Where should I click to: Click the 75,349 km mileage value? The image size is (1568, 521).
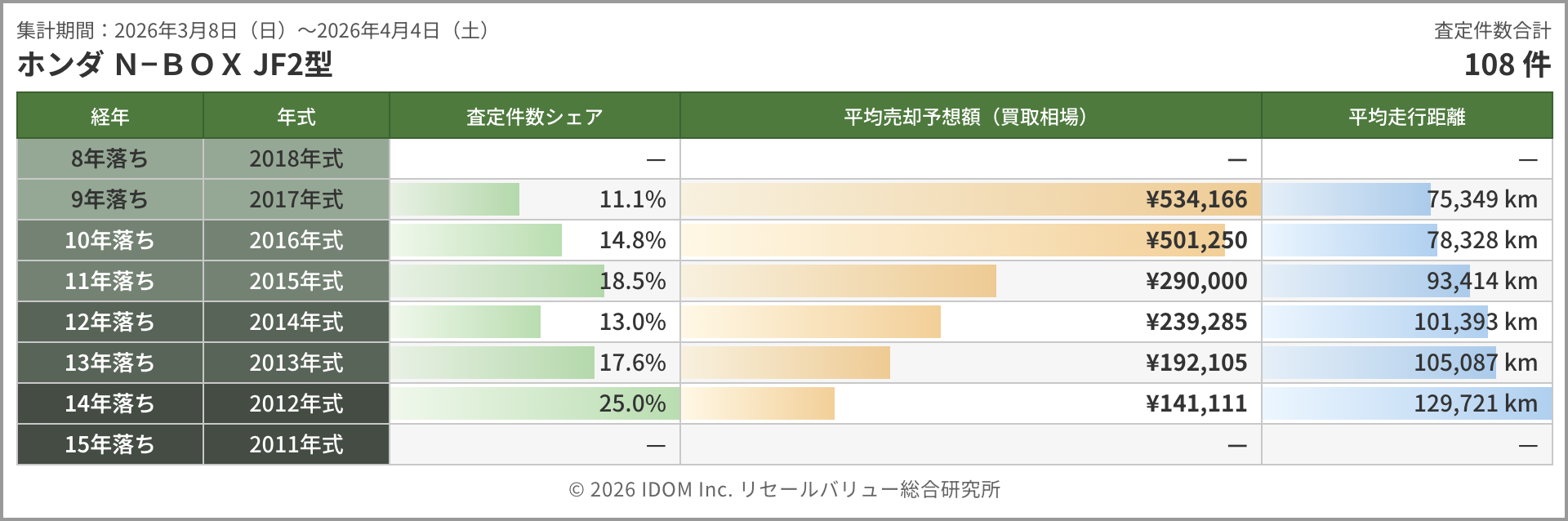click(x=1481, y=199)
